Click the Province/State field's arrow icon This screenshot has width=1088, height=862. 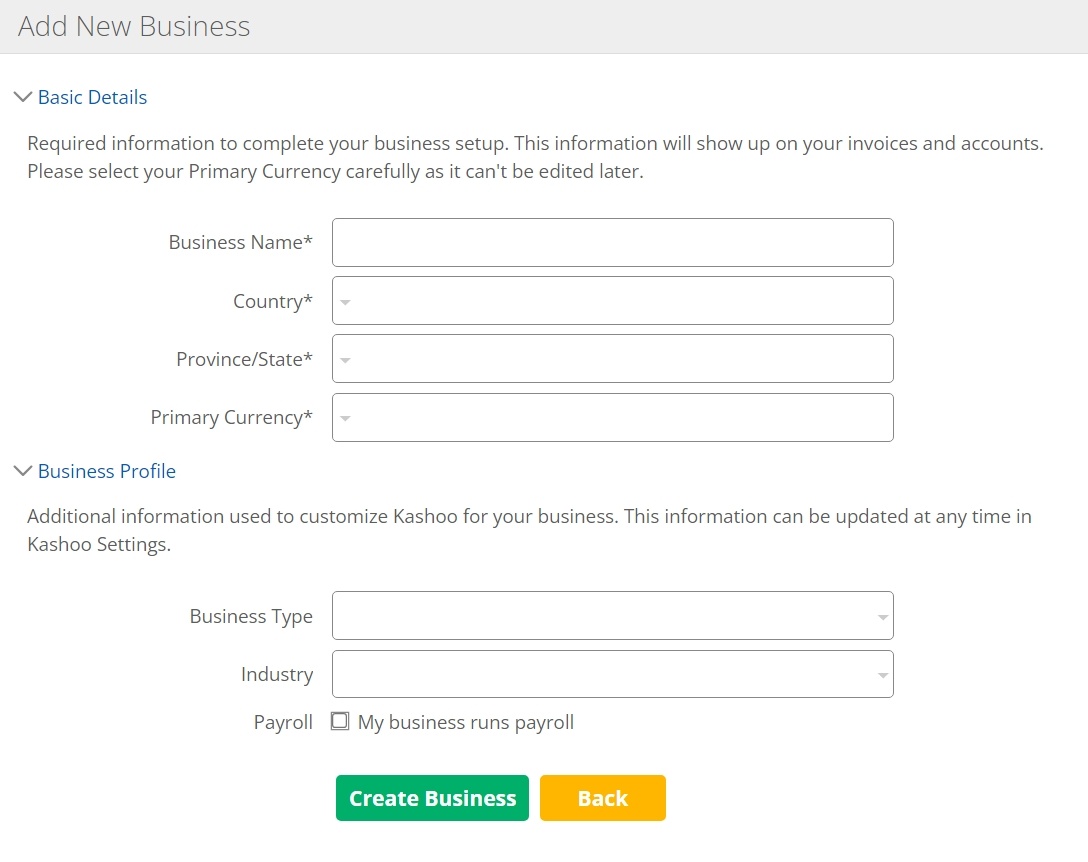tap(345, 360)
